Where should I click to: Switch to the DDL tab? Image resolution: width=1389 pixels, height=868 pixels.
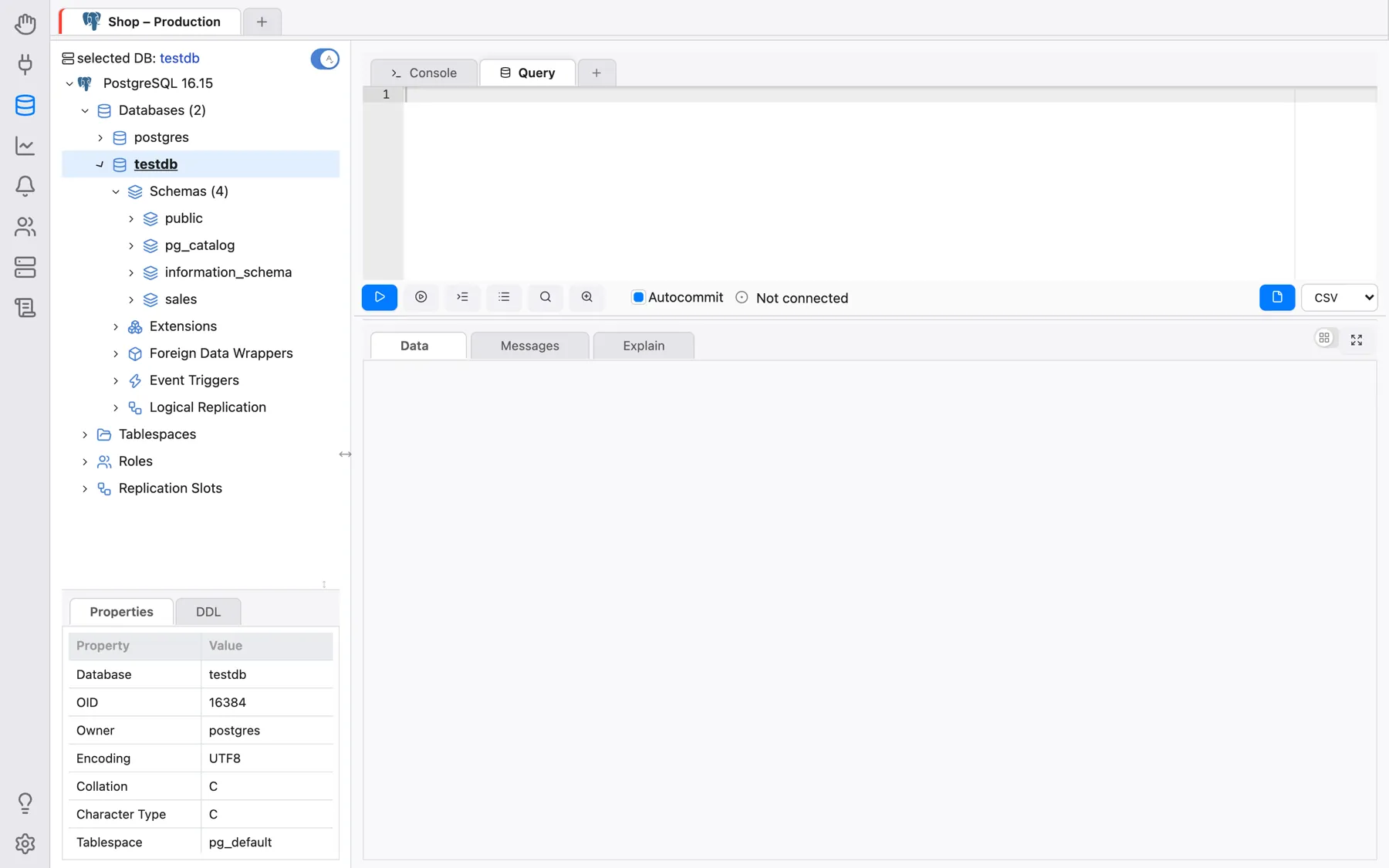pos(208,612)
